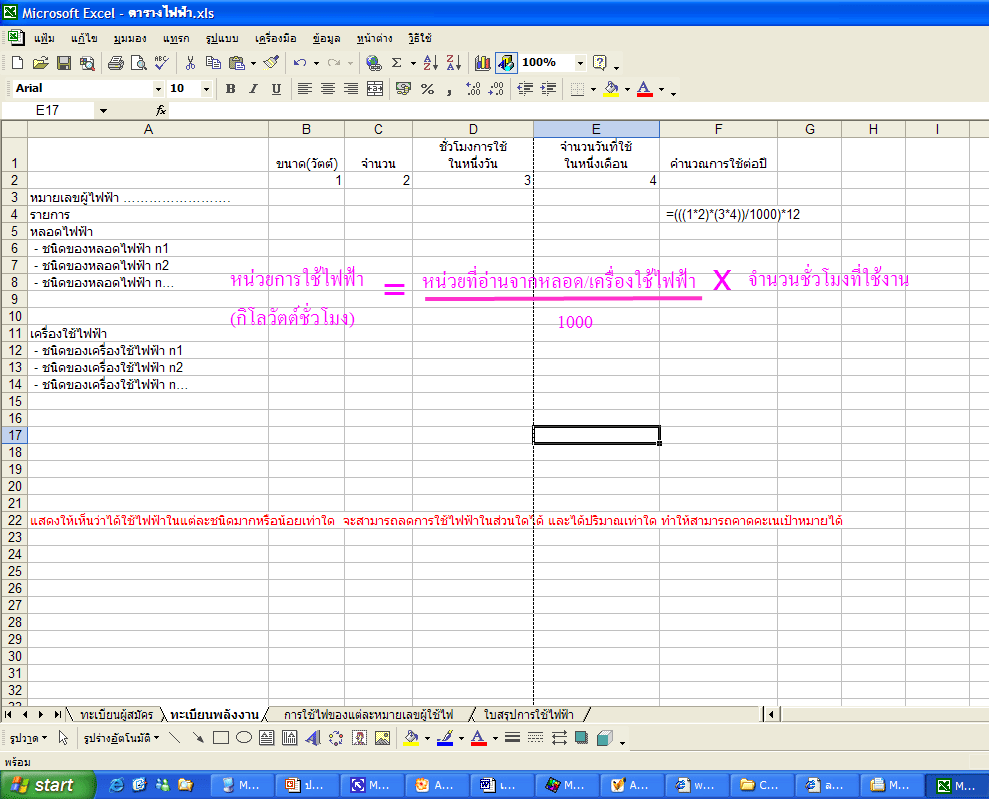Open a file with the folder icon

(x=40, y=62)
